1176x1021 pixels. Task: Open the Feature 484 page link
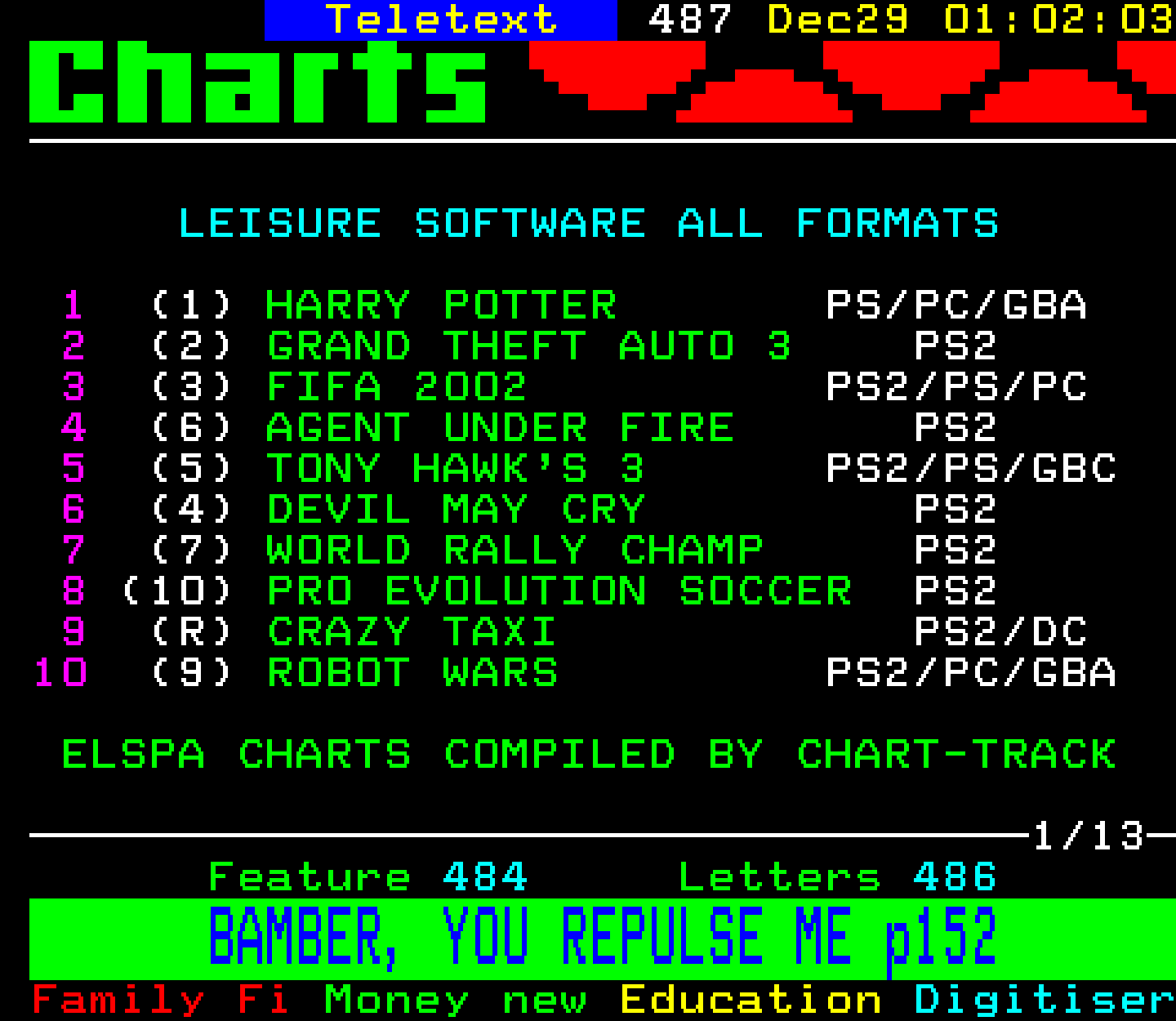pyautogui.click(x=368, y=877)
